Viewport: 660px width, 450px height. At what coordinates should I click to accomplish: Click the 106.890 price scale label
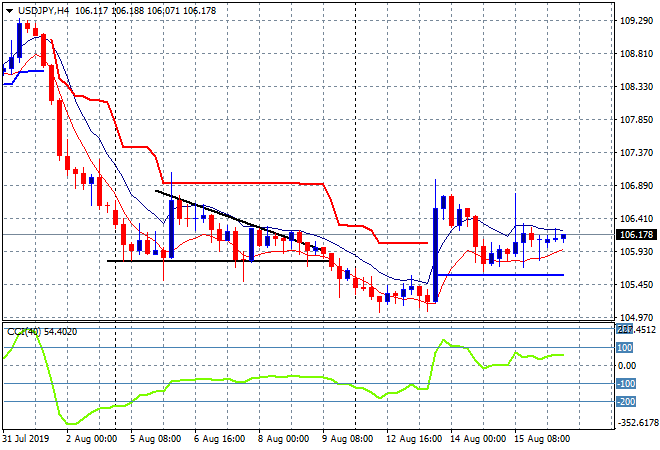coord(637,186)
